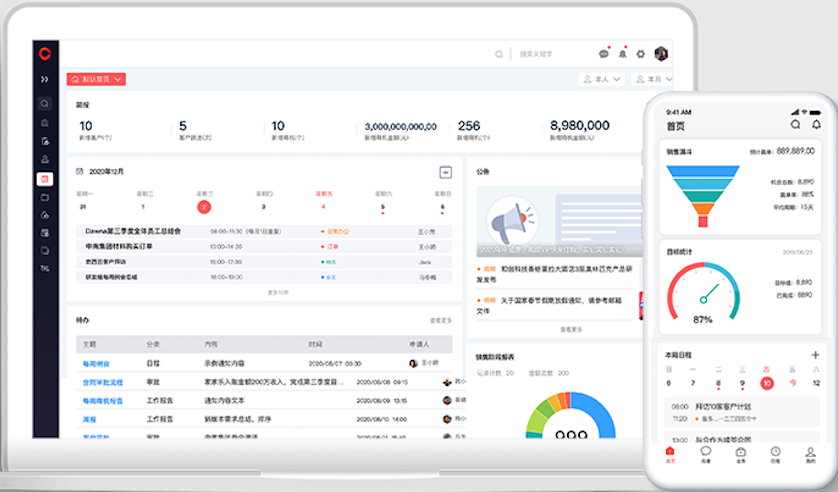This screenshot has width=838, height=492.
Task: Open the rounded square chat icon in sidebar
Action: (x=45, y=251)
